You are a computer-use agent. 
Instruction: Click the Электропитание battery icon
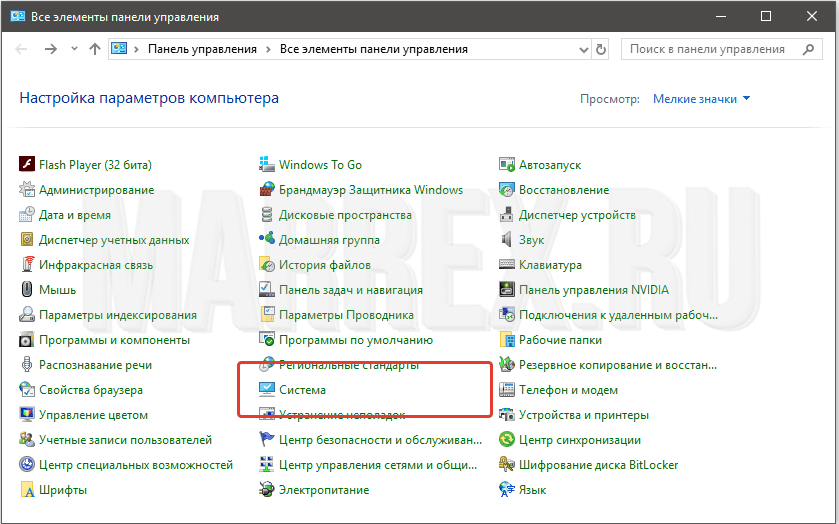(x=266, y=489)
